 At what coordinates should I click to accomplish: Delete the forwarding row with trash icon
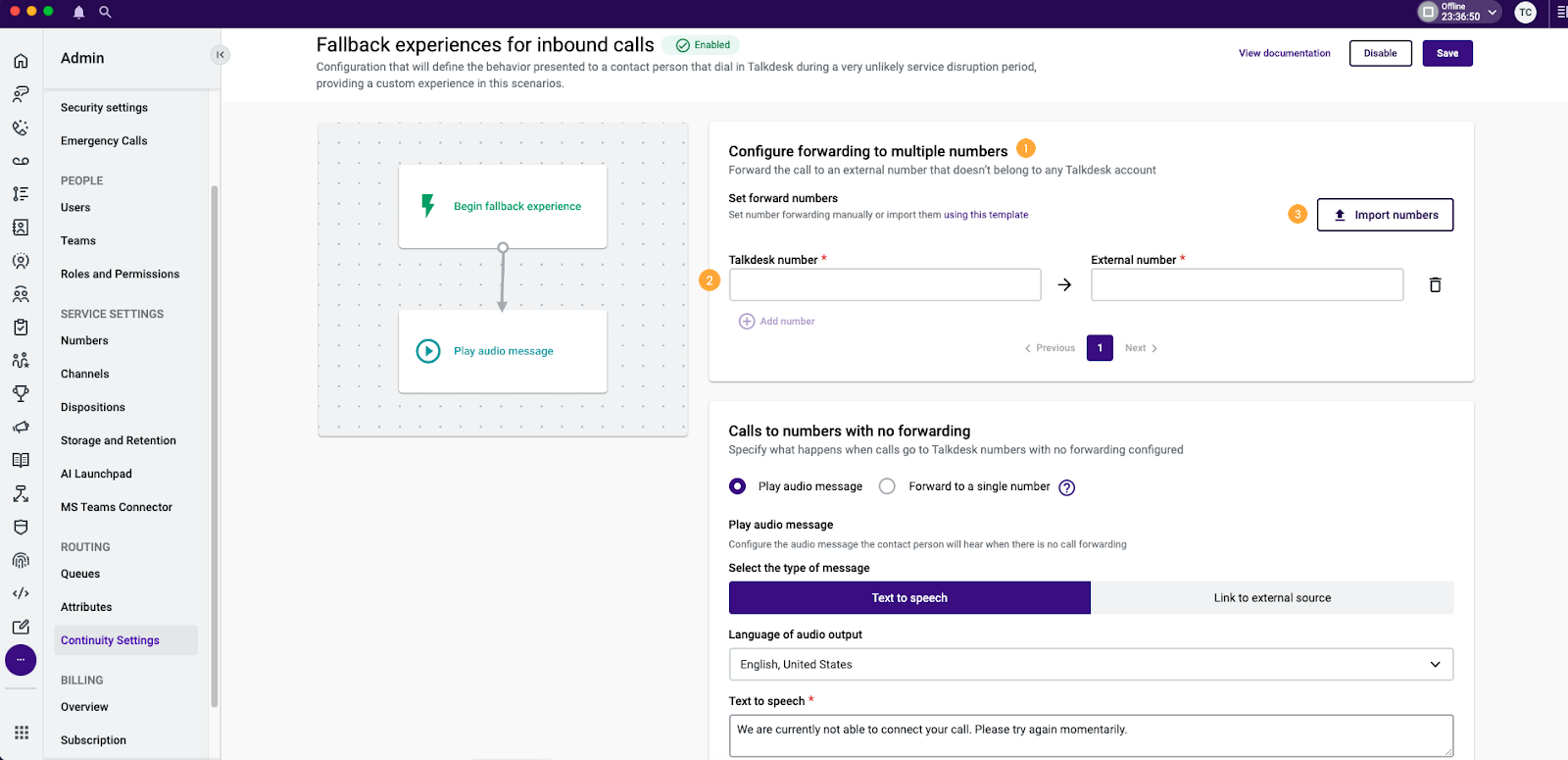1435,284
